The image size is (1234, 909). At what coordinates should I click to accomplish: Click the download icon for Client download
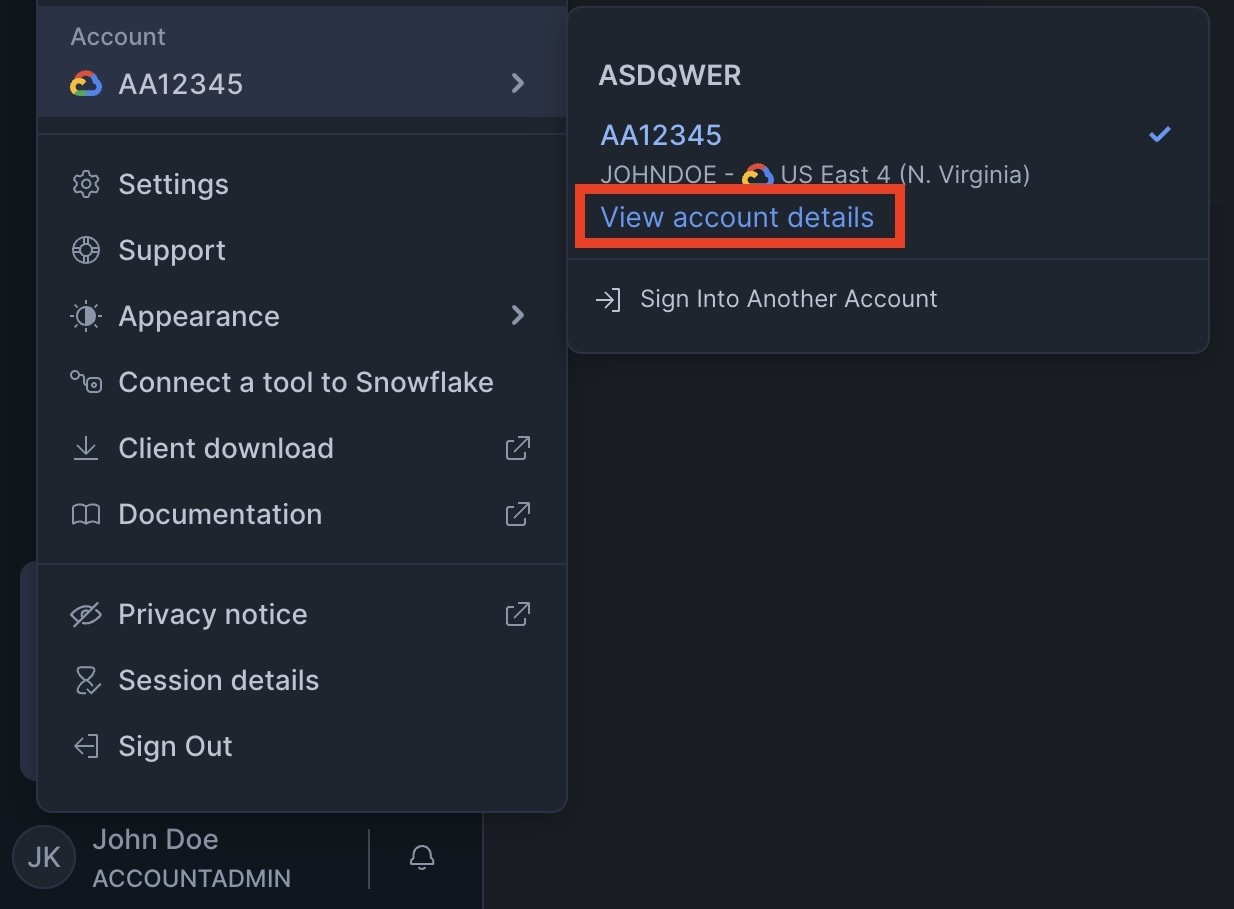point(86,448)
